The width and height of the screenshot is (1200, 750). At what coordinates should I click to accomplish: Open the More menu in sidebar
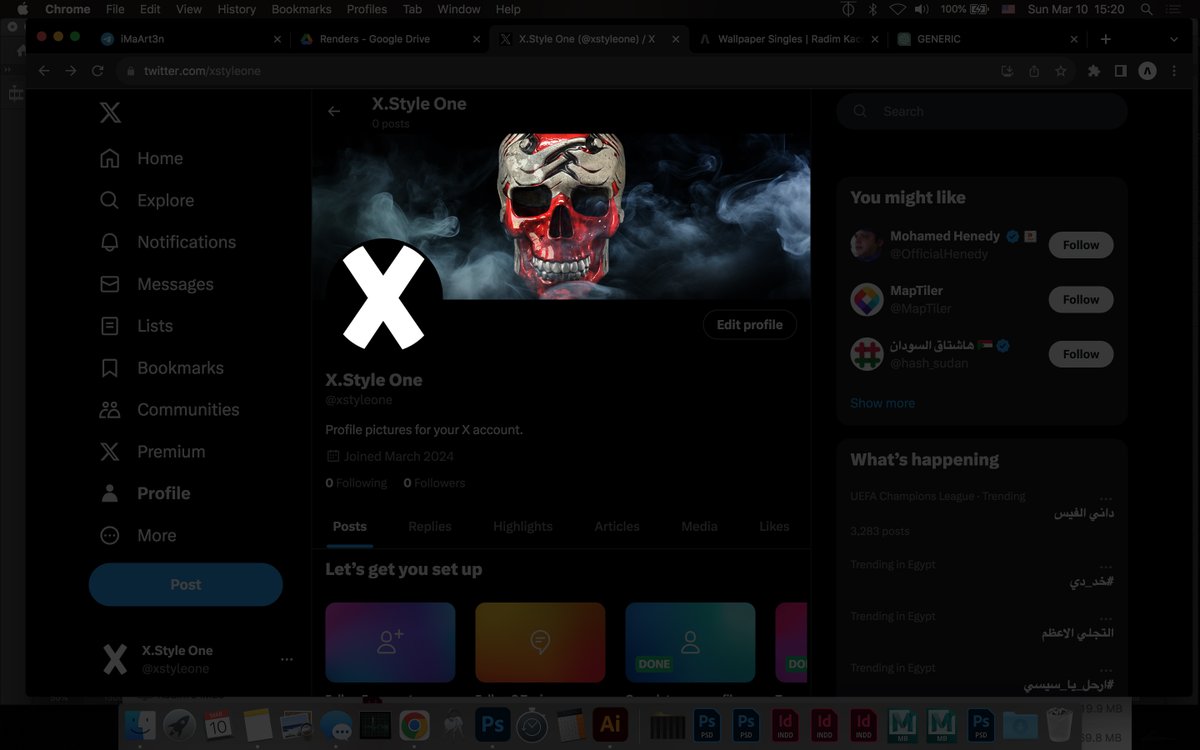pos(138,535)
